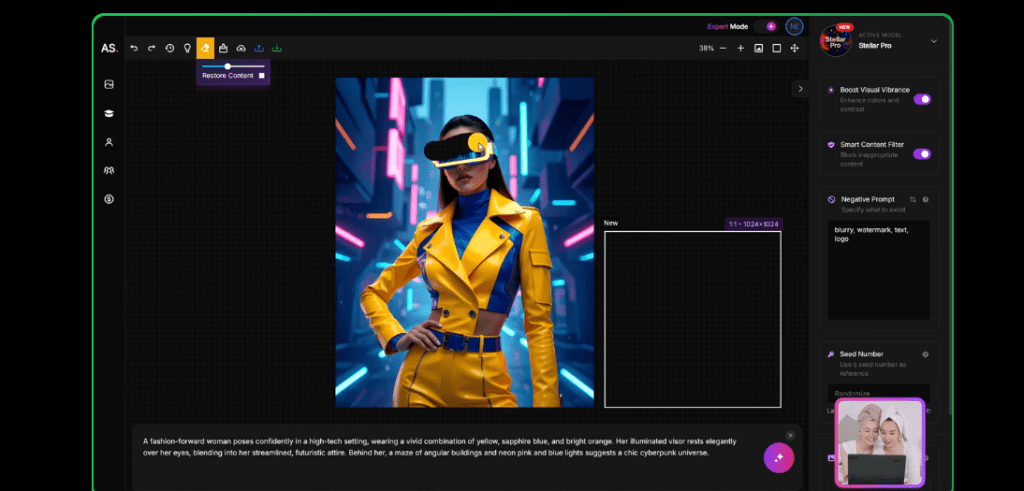Click the Negative Prompt help icon
1024x491 pixels.
point(925,199)
